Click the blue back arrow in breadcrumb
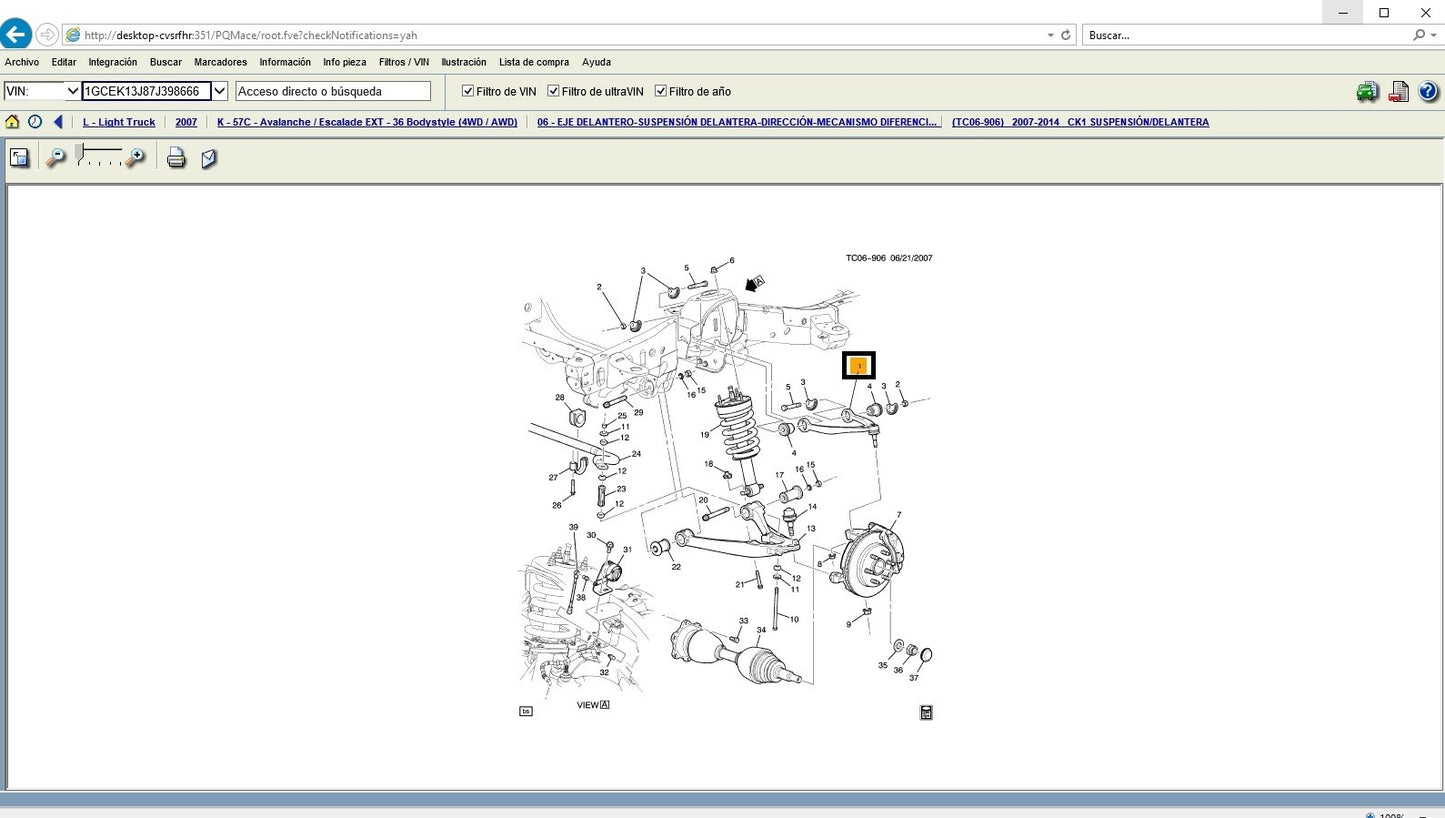The height and width of the screenshot is (818, 1445). (x=58, y=122)
